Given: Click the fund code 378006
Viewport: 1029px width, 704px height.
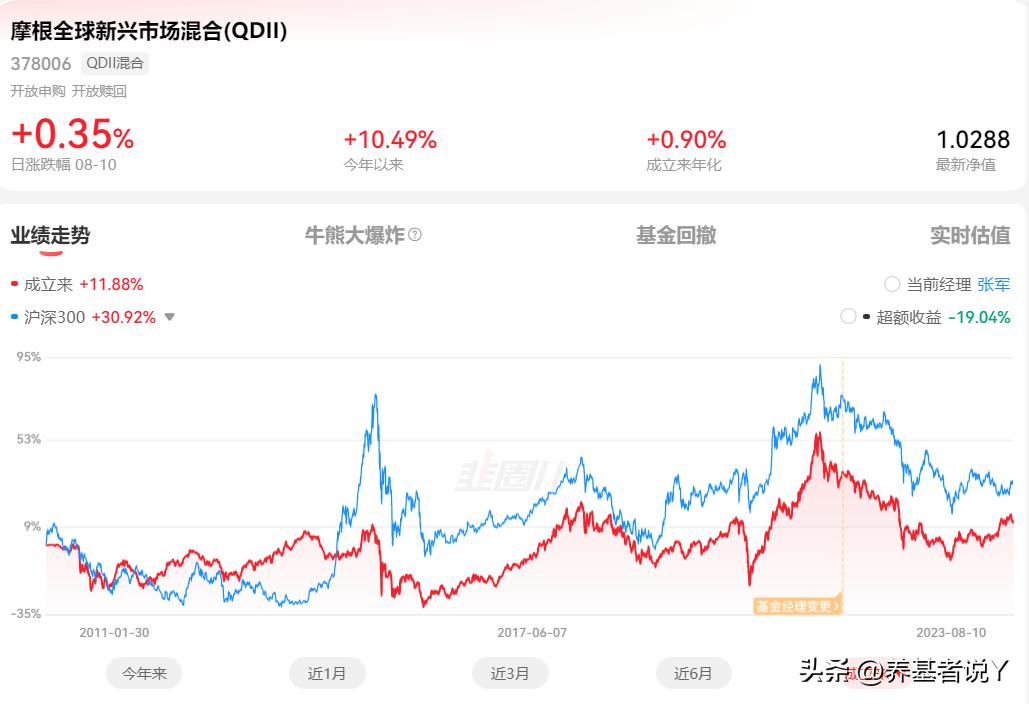Looking at the screenshot, I should click(41, 63).
